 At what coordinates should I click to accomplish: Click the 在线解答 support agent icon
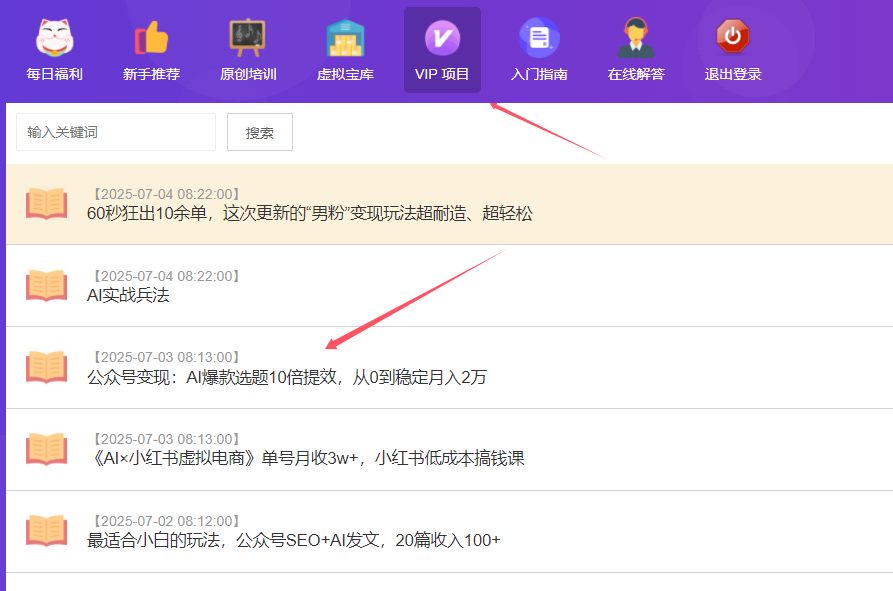[x=636, y=38]
